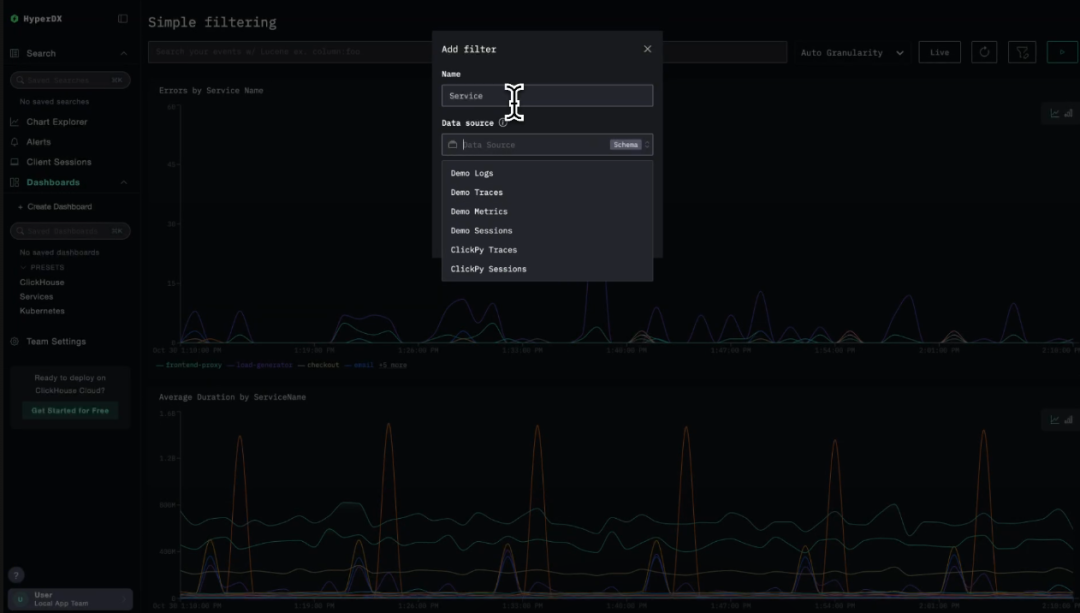
Task: Click the Dashboards grid icon
Action: (14, 183)
